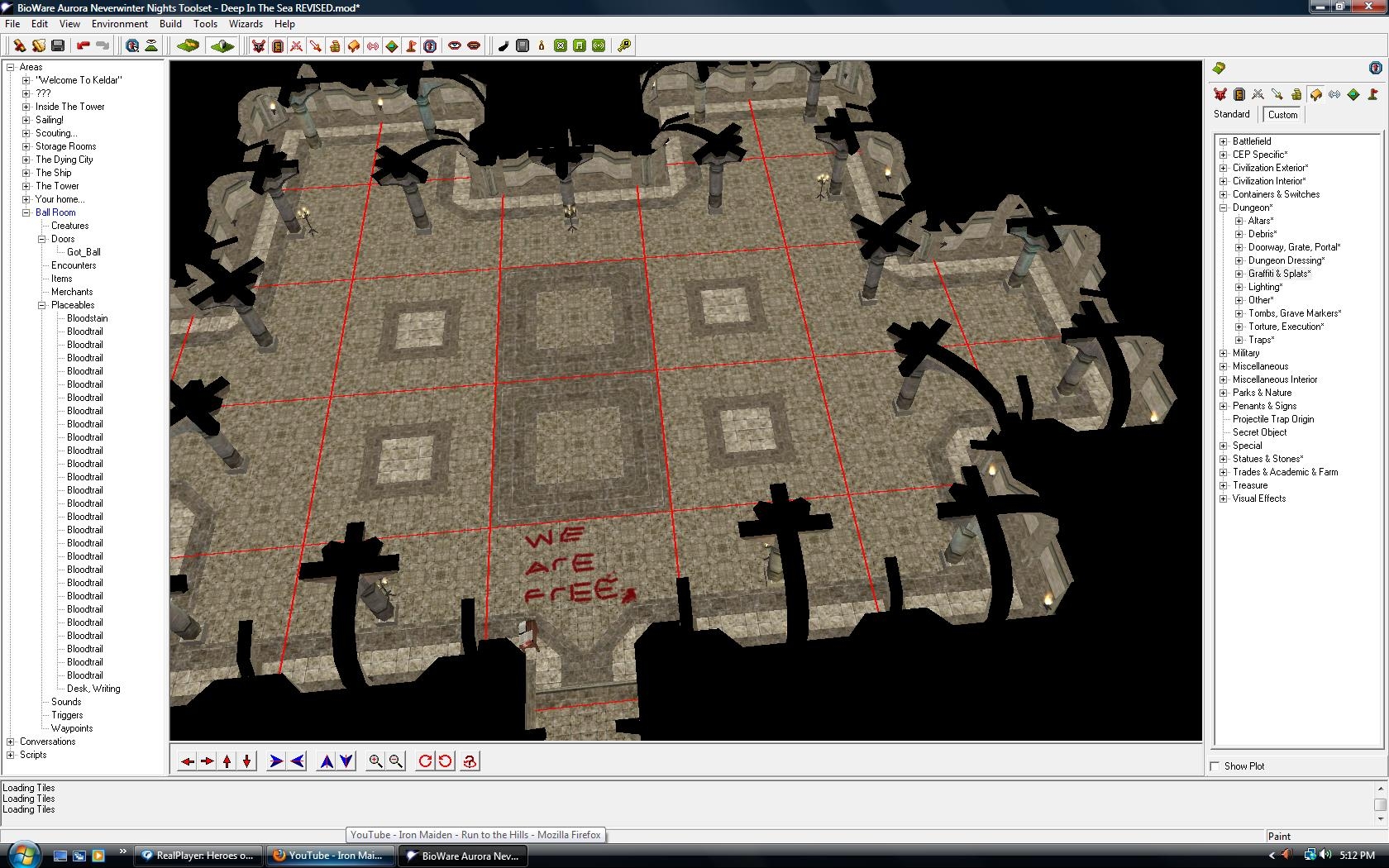Select gold coins merchant icon in right palette
The width and height of the screenshot is (1389, 868).
1296,94
